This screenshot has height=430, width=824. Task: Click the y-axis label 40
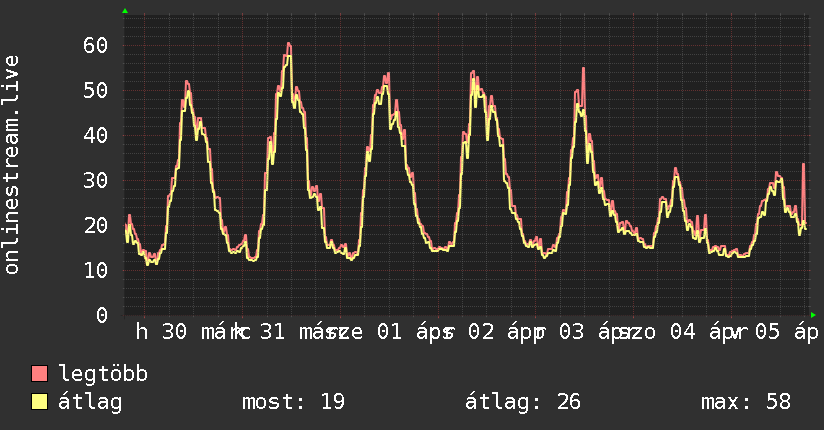click(x=96, y=135)
